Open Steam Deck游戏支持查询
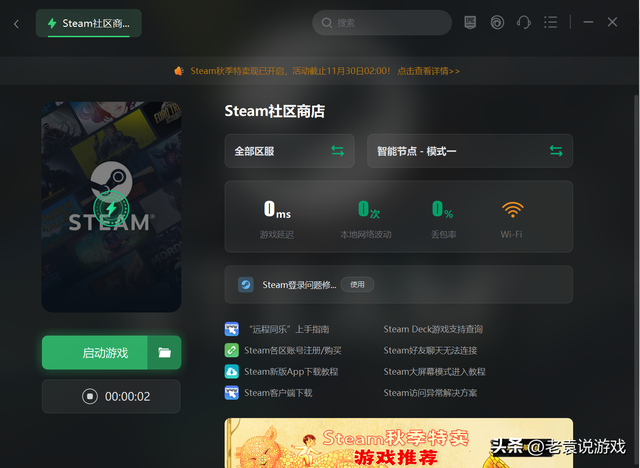 click(x=433, y=329)
